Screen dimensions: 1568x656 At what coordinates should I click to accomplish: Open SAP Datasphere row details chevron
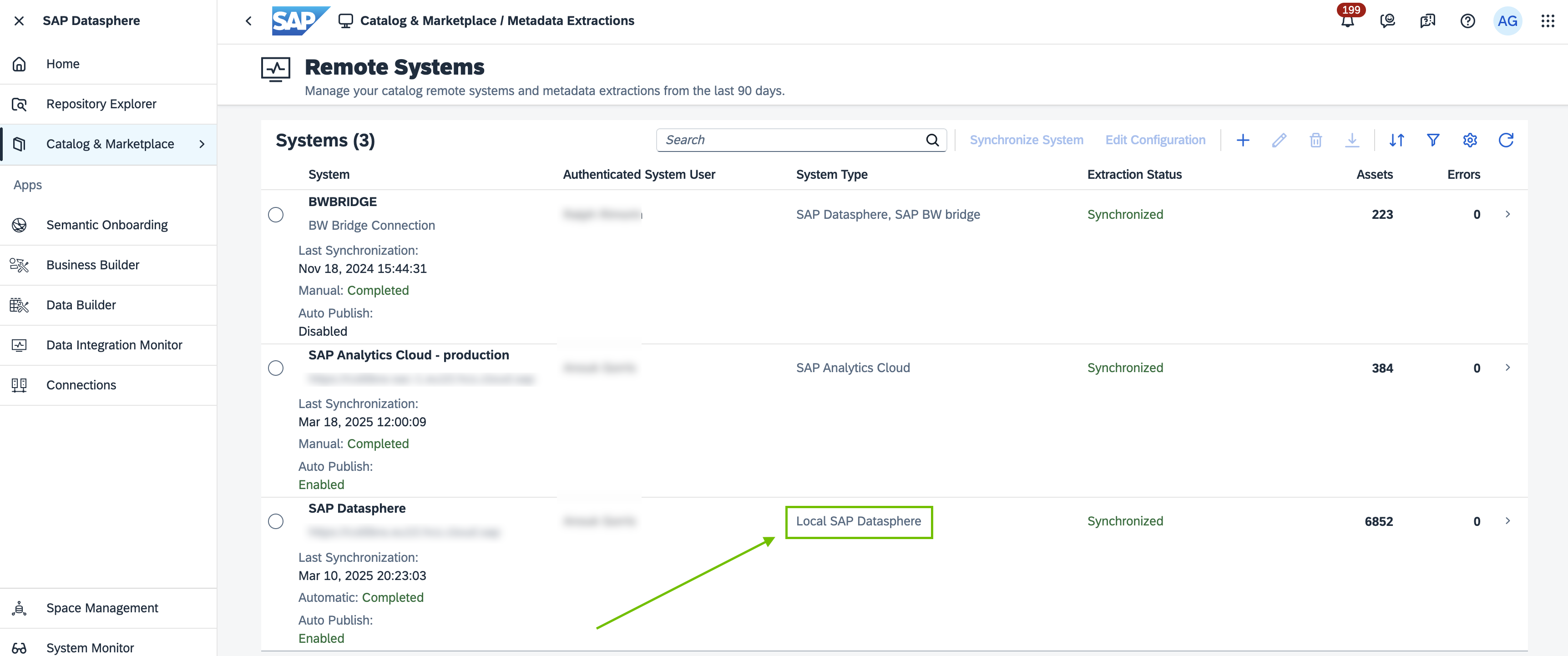pyautogui.click(x=1507, y=521)
